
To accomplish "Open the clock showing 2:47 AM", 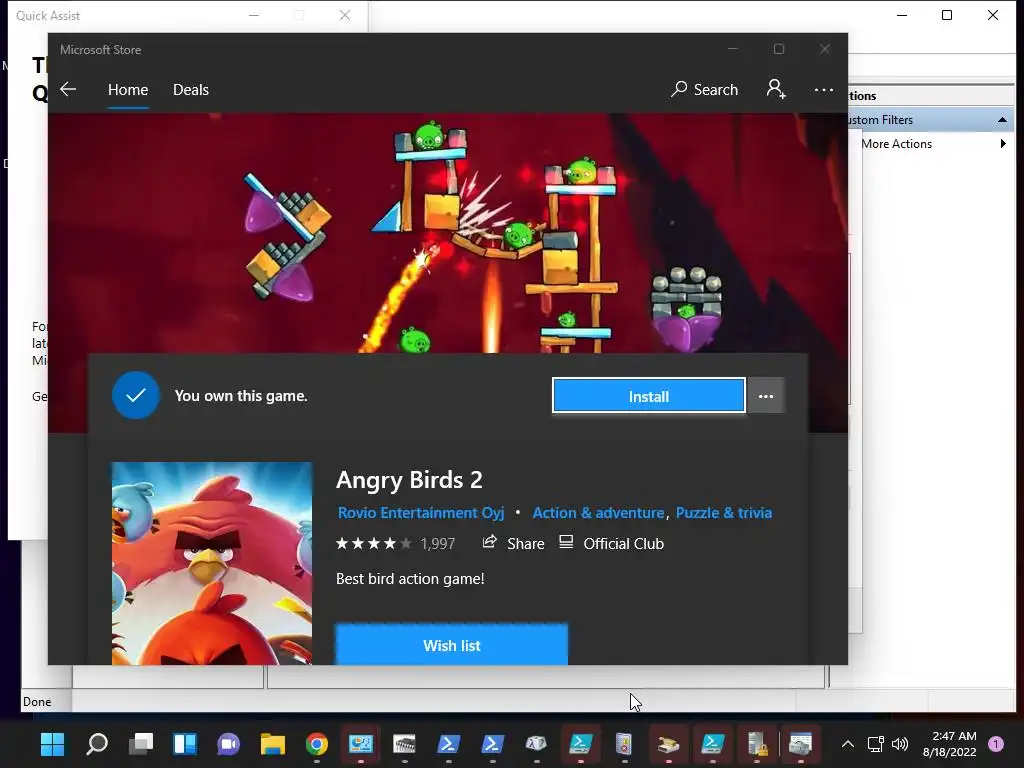I will (949, 744).
